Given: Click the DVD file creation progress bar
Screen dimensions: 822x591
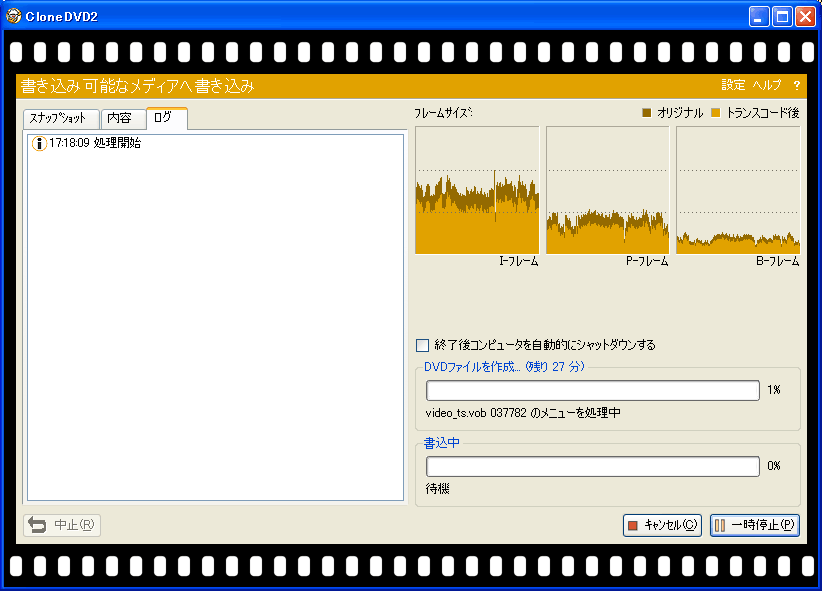Looking at the screenshot, I should click(x=593, y=391).
